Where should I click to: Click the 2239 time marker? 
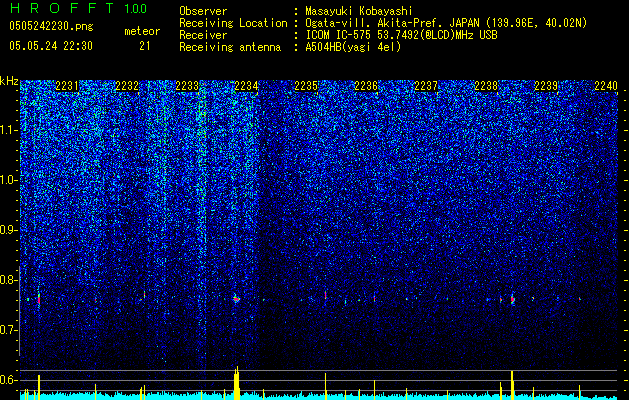point(546,86)
